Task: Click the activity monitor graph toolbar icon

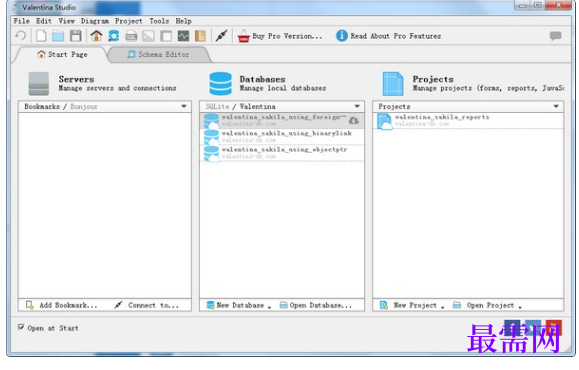Action: click(183, 36)
